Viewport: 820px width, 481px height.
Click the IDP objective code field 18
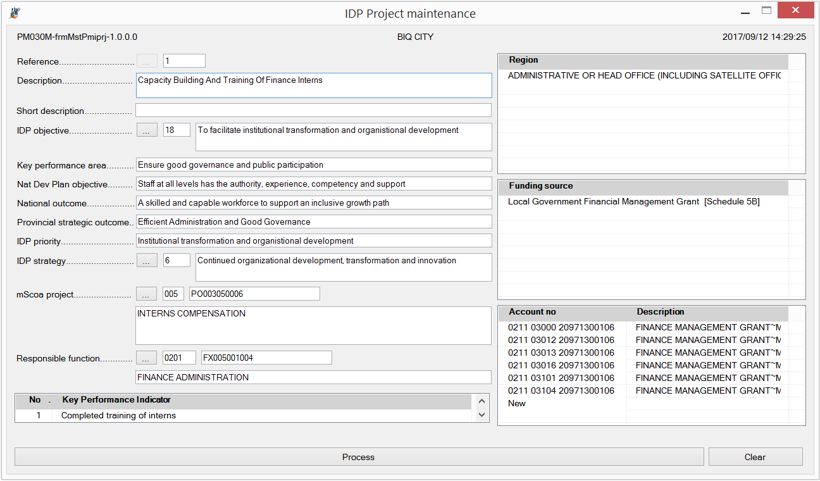(177, 130)
